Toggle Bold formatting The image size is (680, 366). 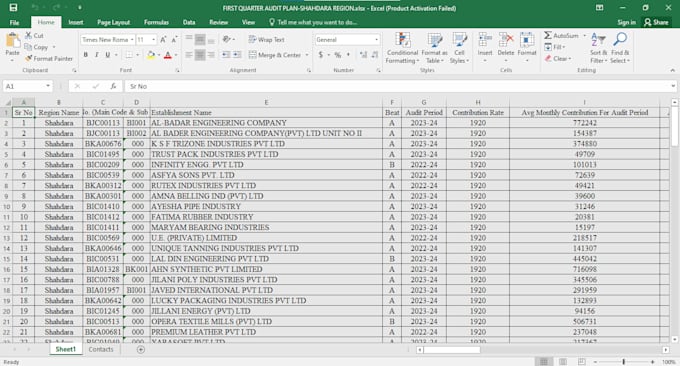pos(85,55)
